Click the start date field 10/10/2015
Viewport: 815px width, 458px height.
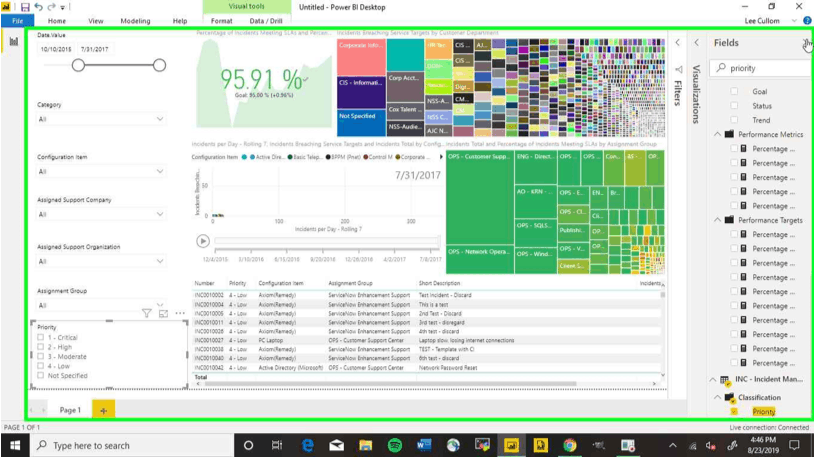coord(56,49)
